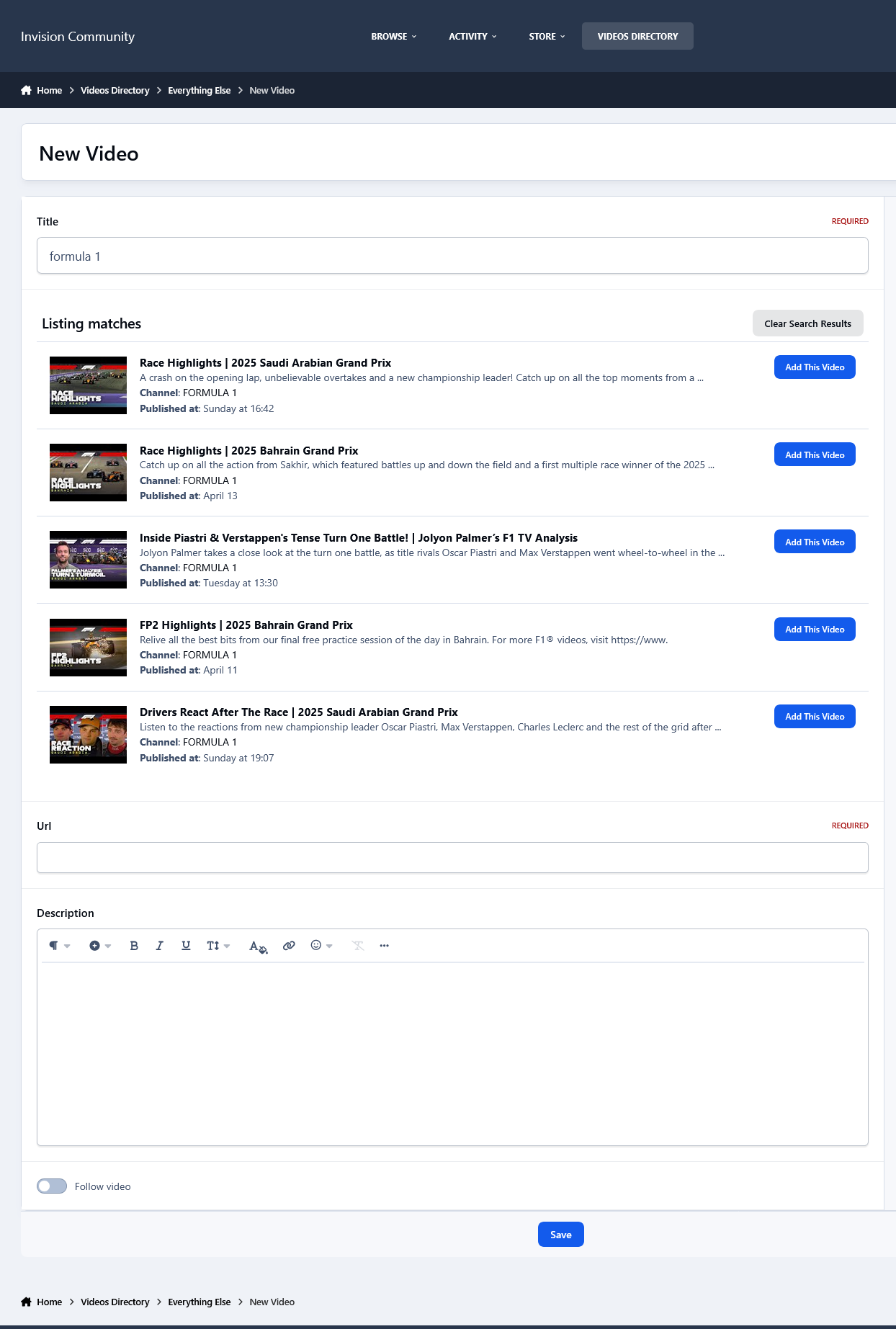Viewport: 896px width, 1329px height.
Task: Click title 'FP2 Highlights | 2025 Bahrain Grand Prix'
Action: [x=246, y=625]
